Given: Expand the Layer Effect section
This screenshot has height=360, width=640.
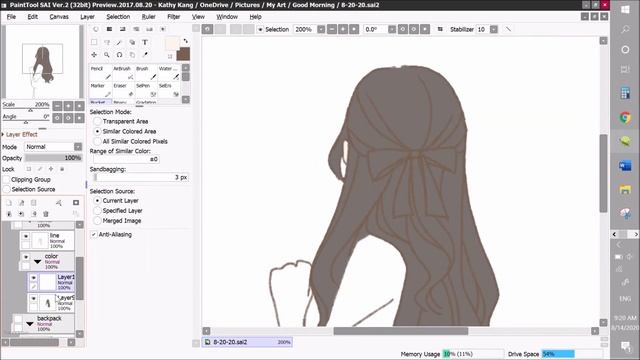Looking at the screenshot, I should (3, 134).
